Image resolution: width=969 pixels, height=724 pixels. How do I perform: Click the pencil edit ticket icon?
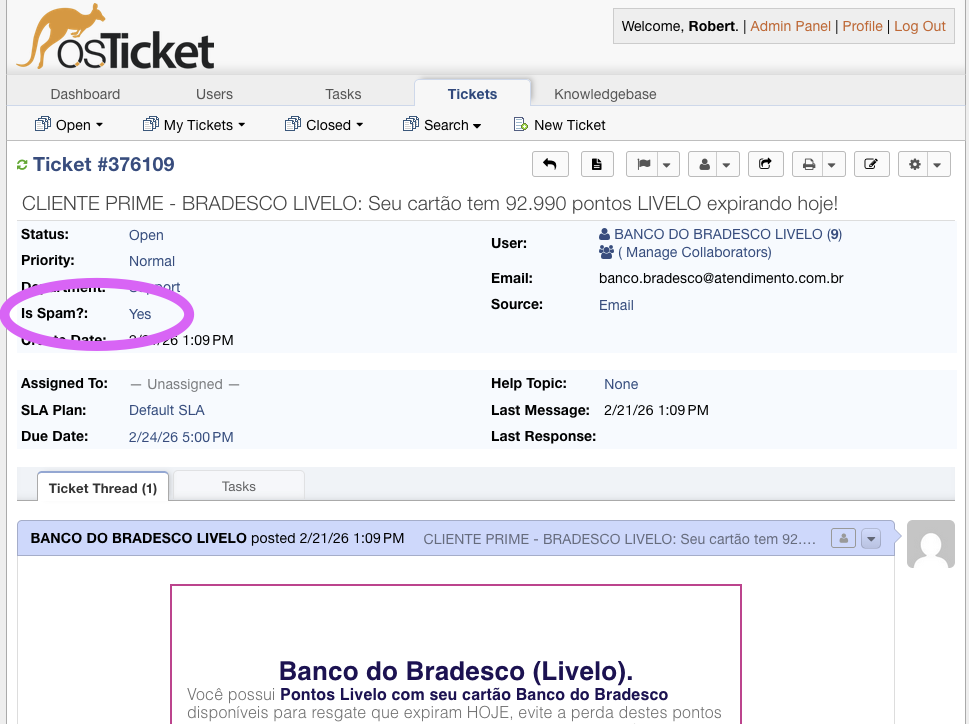click(x=871, y=164)
